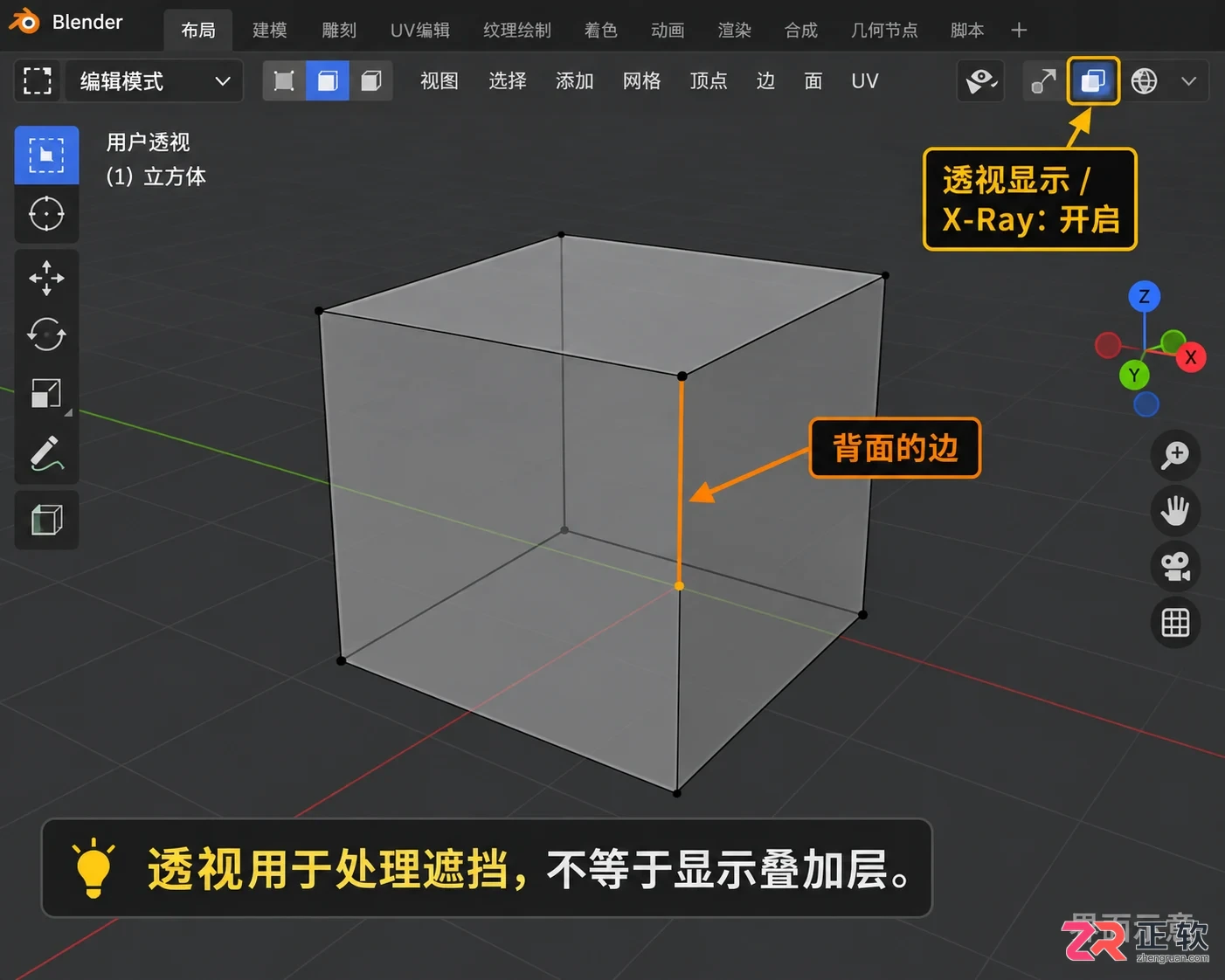Click the green Y axis gizmo ball
This screenshot has width=1225, height=980.
tap(1134, 376)
